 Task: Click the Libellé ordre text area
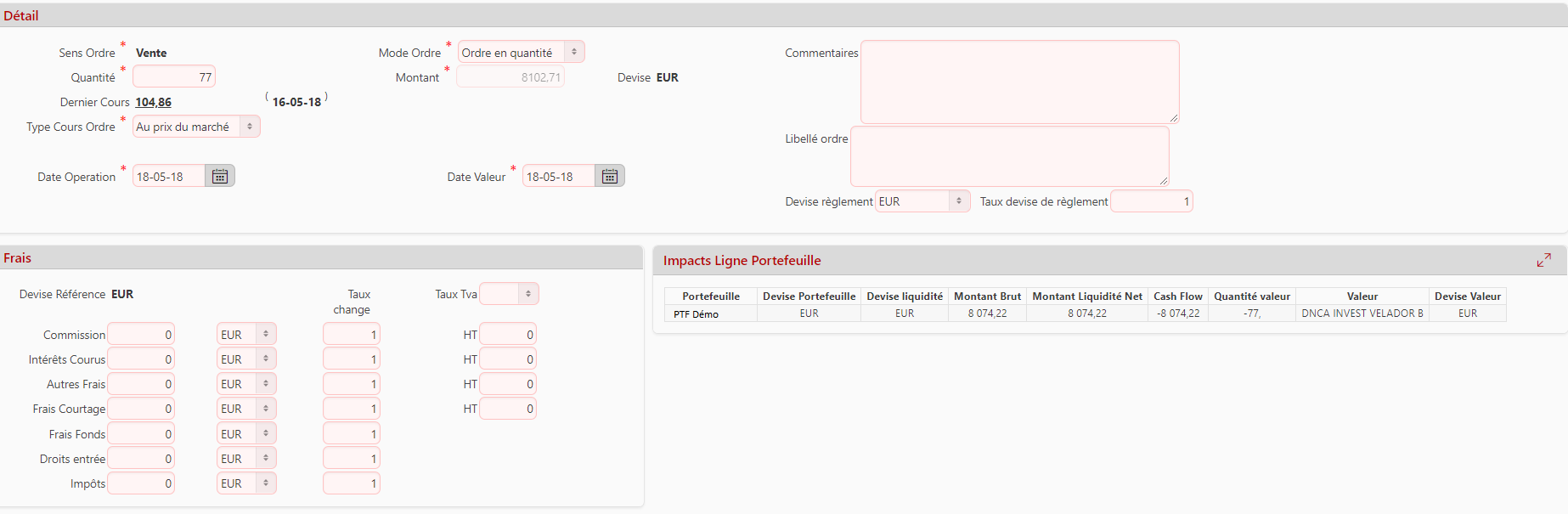click(1009, 156)
